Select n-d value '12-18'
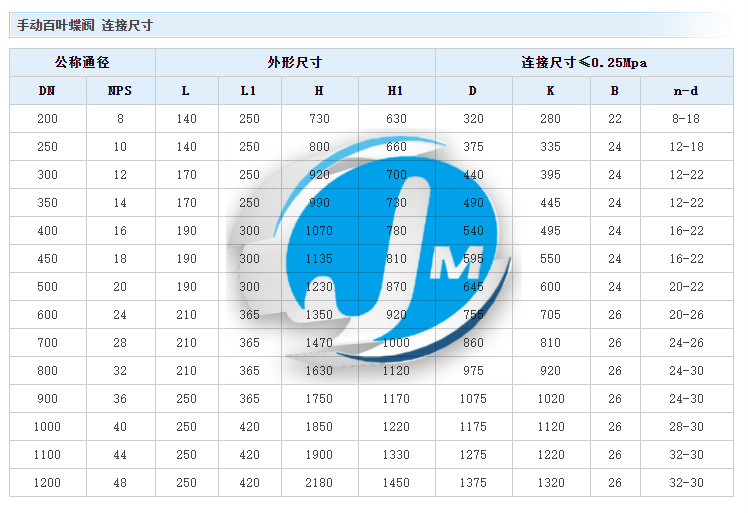Viewport: 748px width, 513px height. pos(686,147)
